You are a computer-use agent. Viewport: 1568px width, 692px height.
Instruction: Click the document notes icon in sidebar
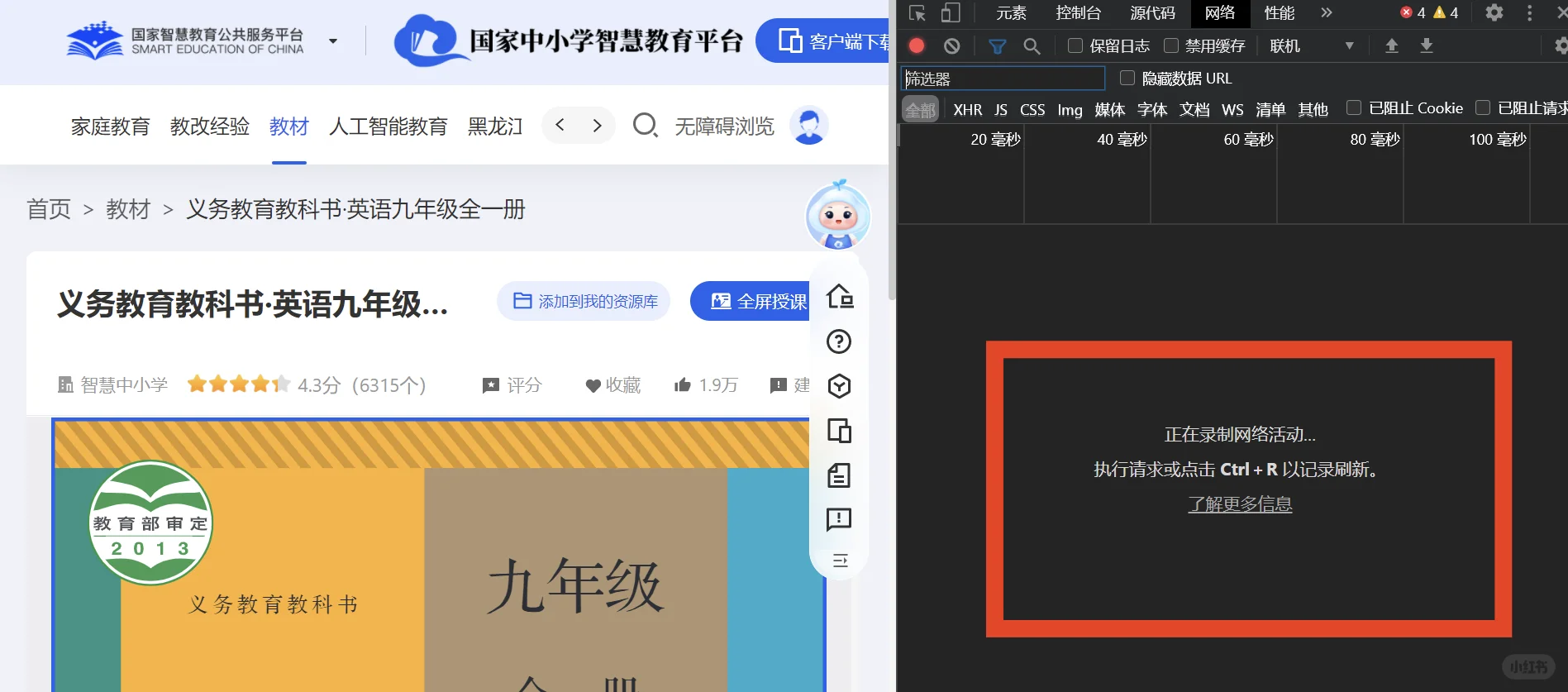coord(839,475)
